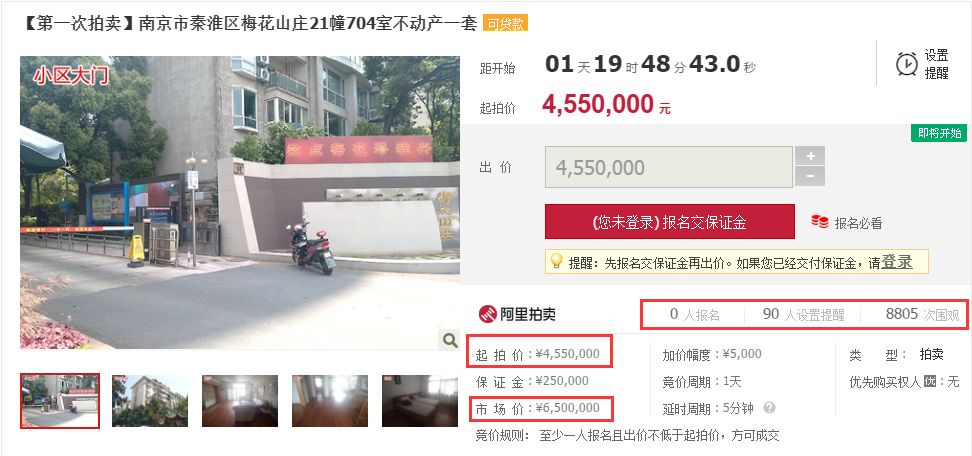Click the red coins icon beside 报名必看

pos(820,222)
